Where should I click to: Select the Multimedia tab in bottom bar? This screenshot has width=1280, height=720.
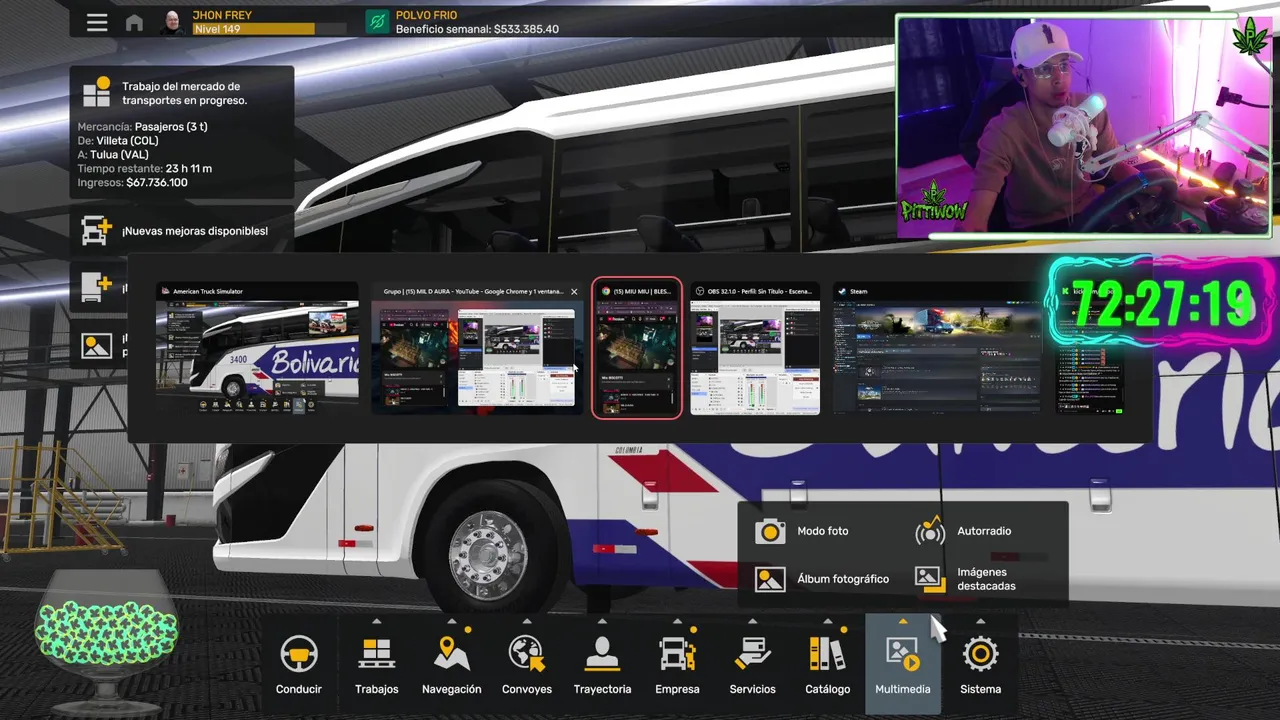(903, 665)
